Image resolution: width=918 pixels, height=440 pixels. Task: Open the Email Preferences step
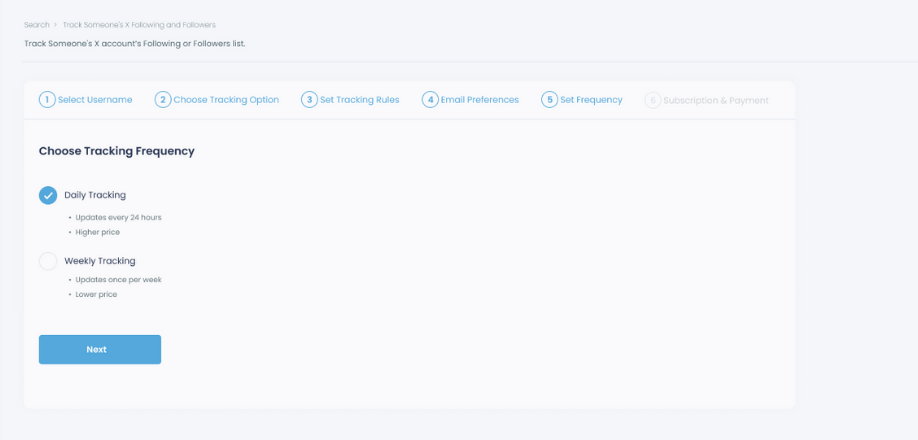click(x=480, y=100)
